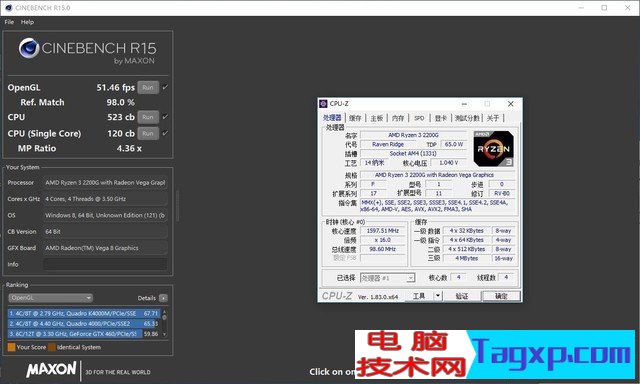Click the MAXON logo at bottom left

coord(51,370)
